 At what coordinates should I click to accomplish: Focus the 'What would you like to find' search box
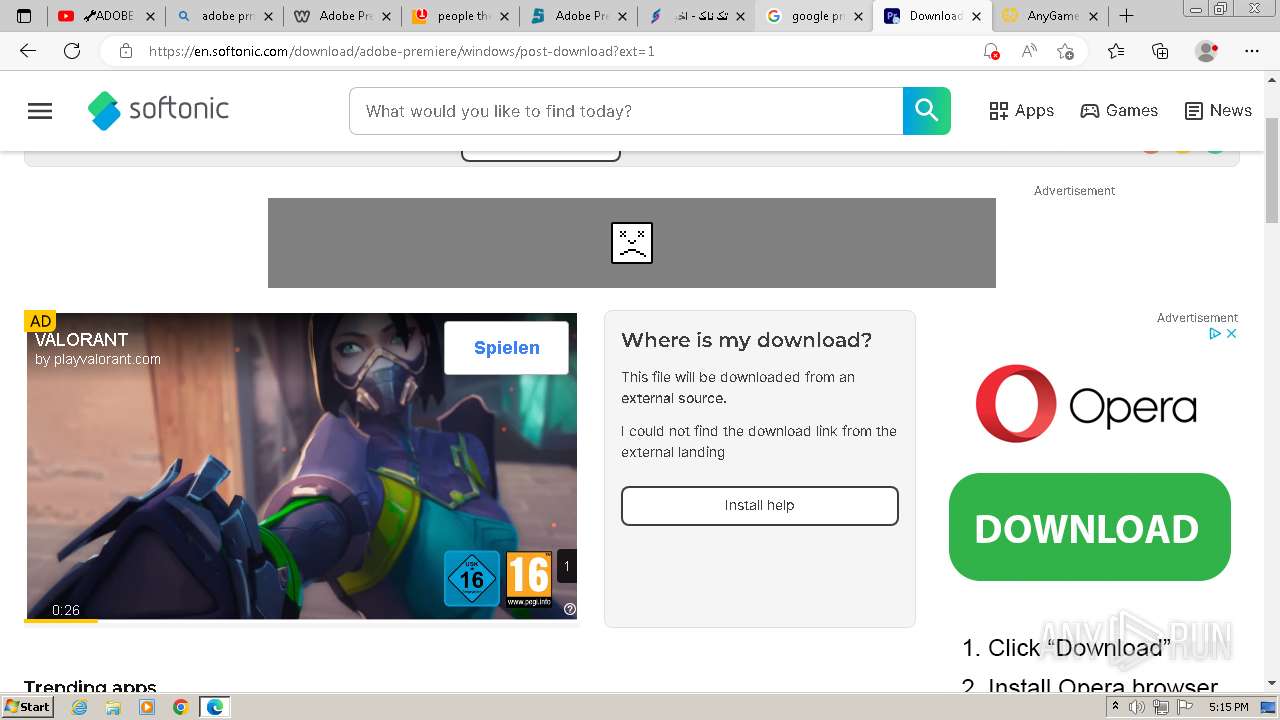coord(626,111)
